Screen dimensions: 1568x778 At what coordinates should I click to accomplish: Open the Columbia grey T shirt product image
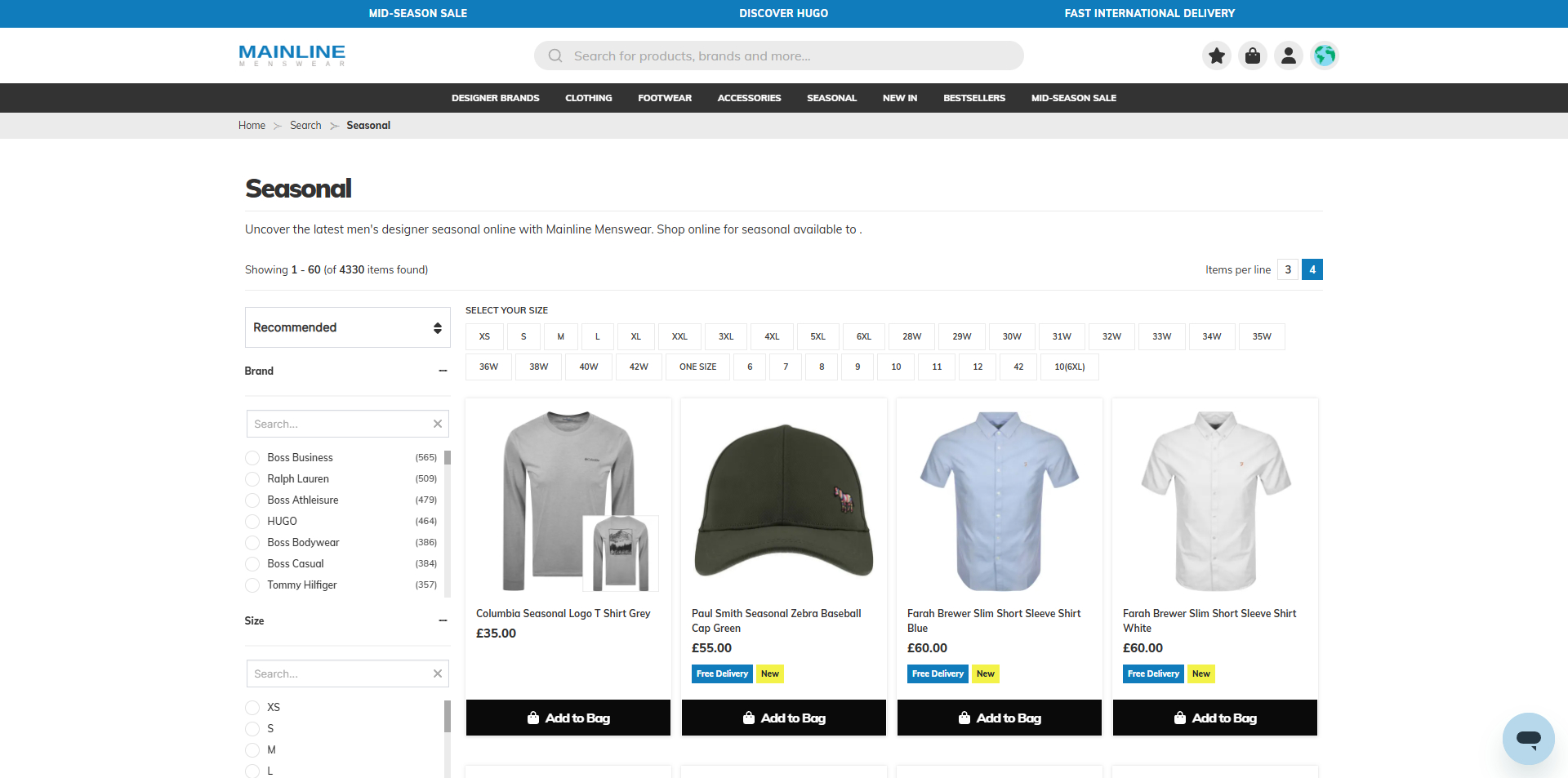click(568, 500)
